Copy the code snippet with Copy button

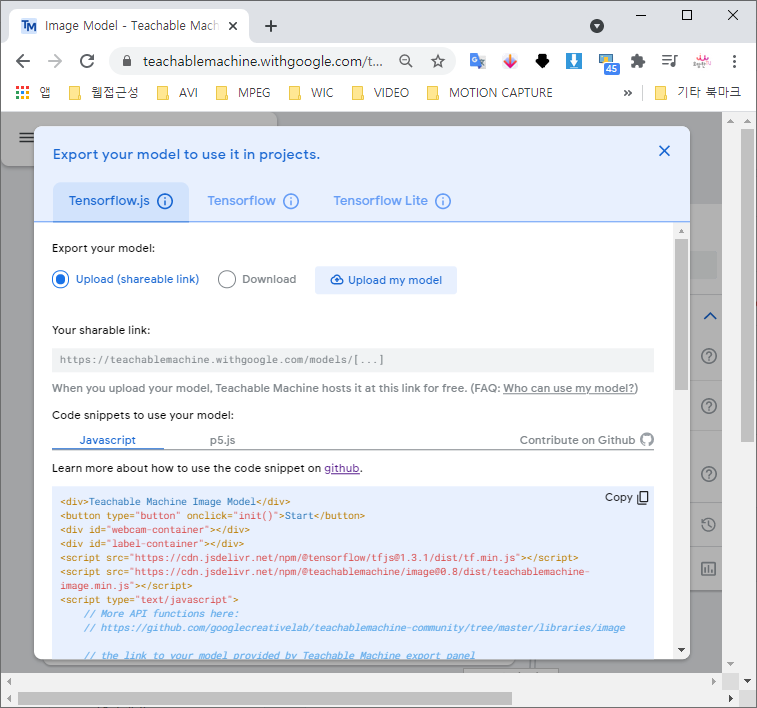(627, 498)
